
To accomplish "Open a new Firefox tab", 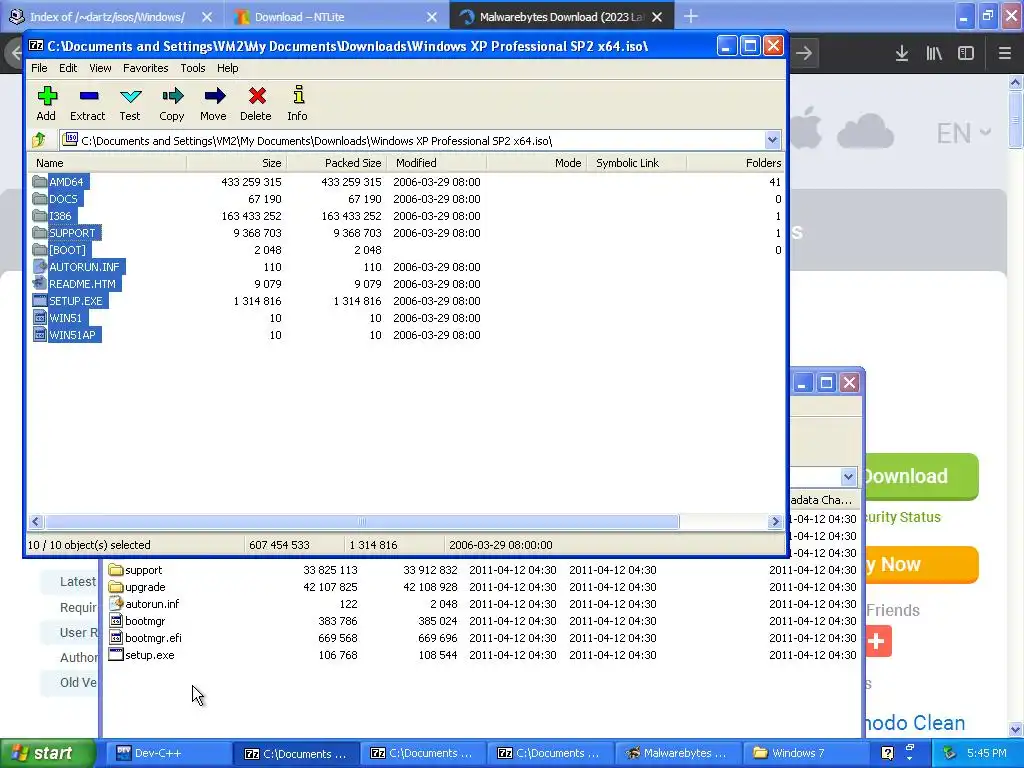I will click(x=691, y=16).
